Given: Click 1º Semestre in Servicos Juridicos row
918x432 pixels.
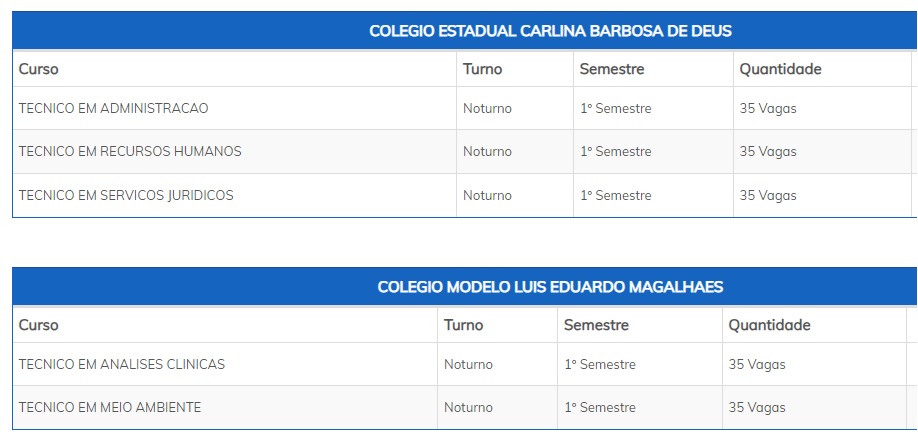Looking at the screenshot, I should 615,195.
